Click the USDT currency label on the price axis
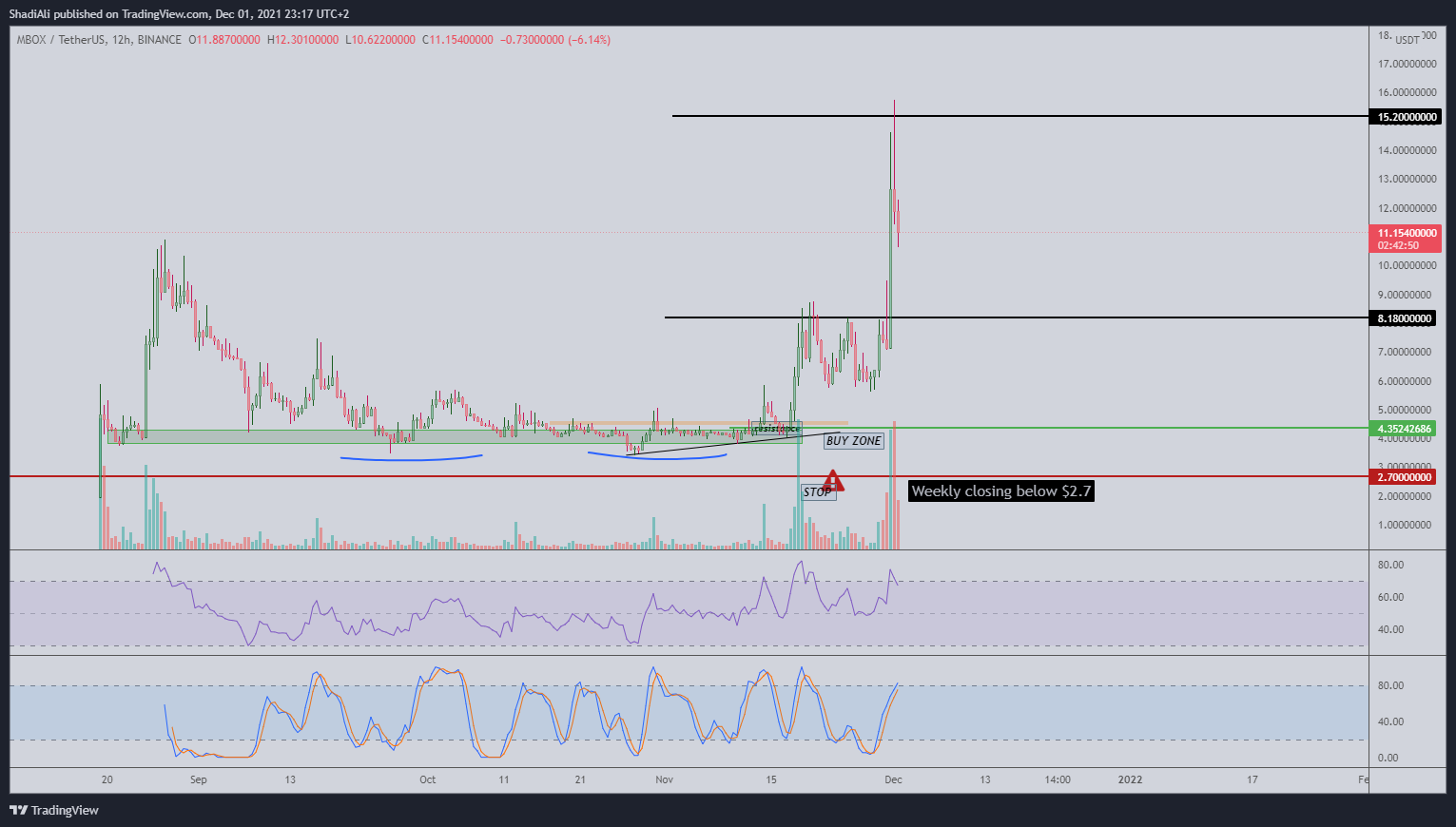 click(1407, 39)
